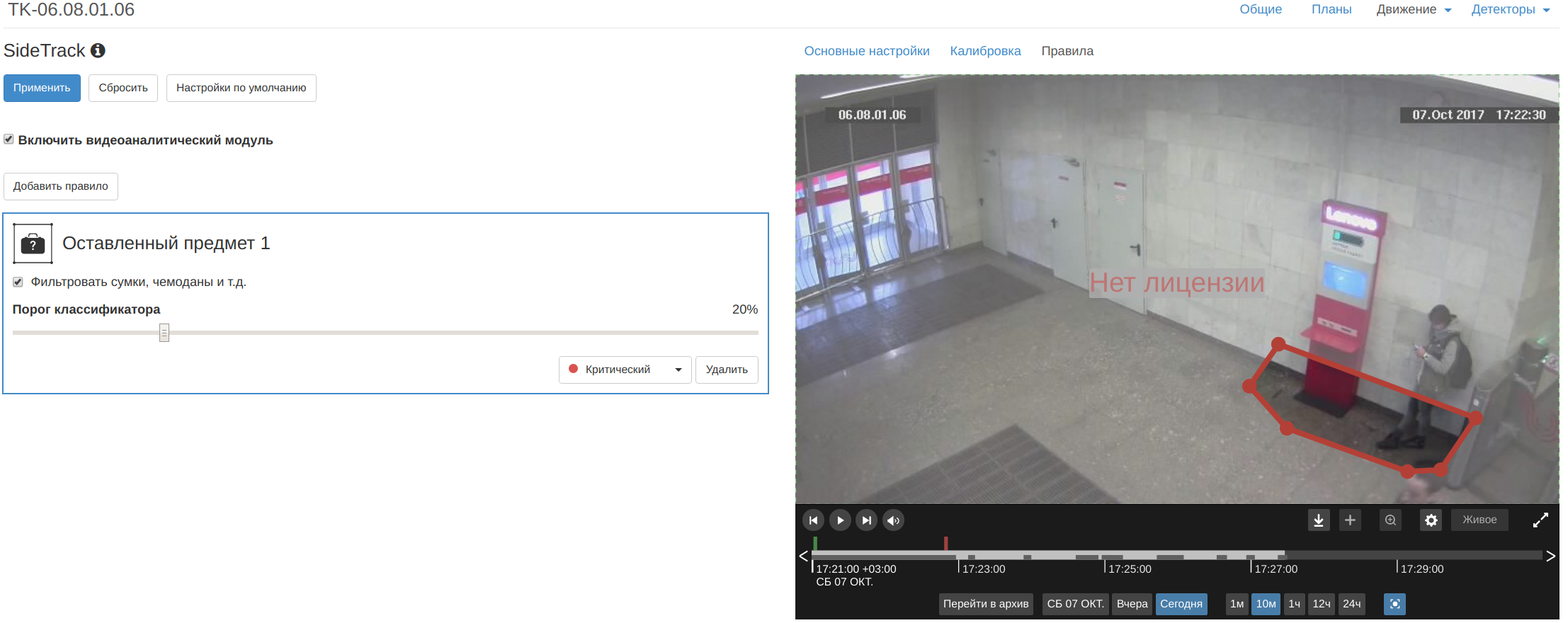The width and height of the screenshot is (1568, 623).
Task: Restore Настройки по умолчанию
Action: pos(241,88)
